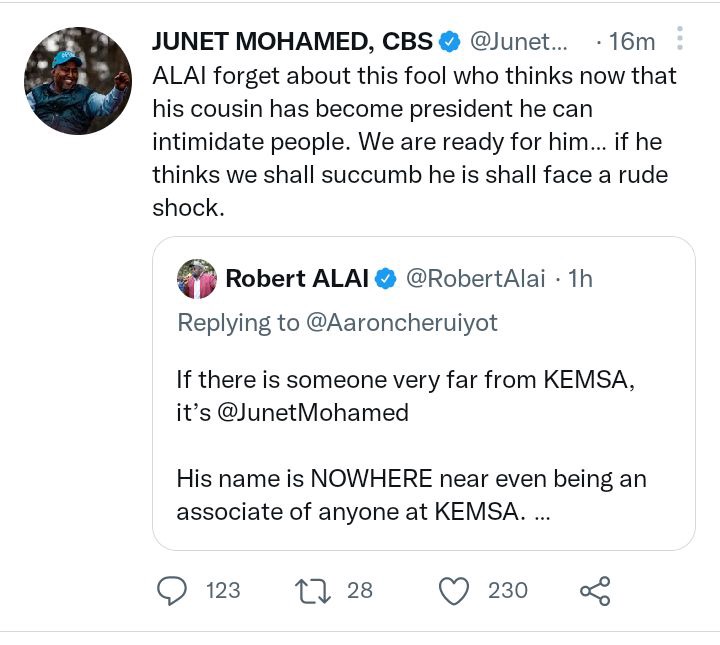Click the JUNET MOHAMED, CBS display name
This screenshot has width=720, height=645.
(x=292, y=42)
